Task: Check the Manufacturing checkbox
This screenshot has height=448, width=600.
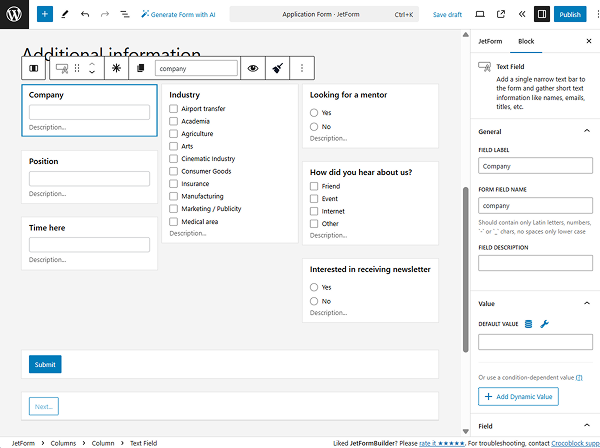Action: pyautogui.click(x=173, y=196)
